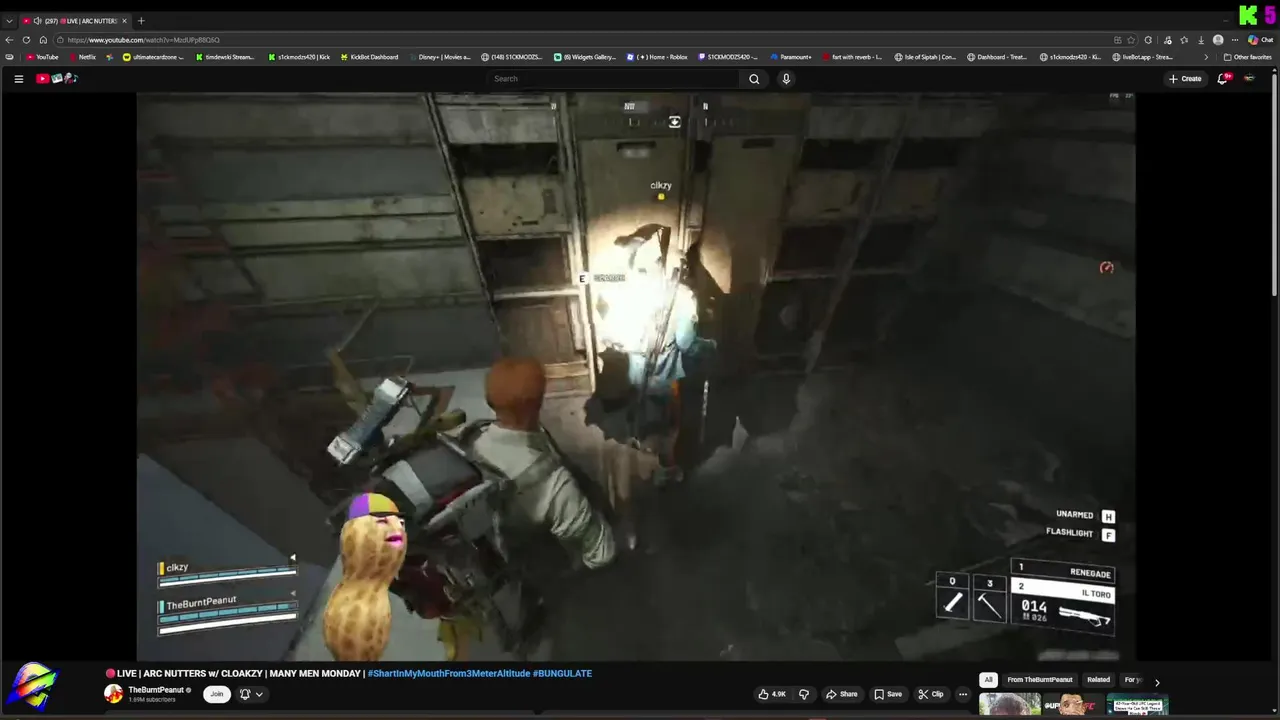Save the video to a playlist
The width and height of the screenshot is (1280, 720).
888,694
